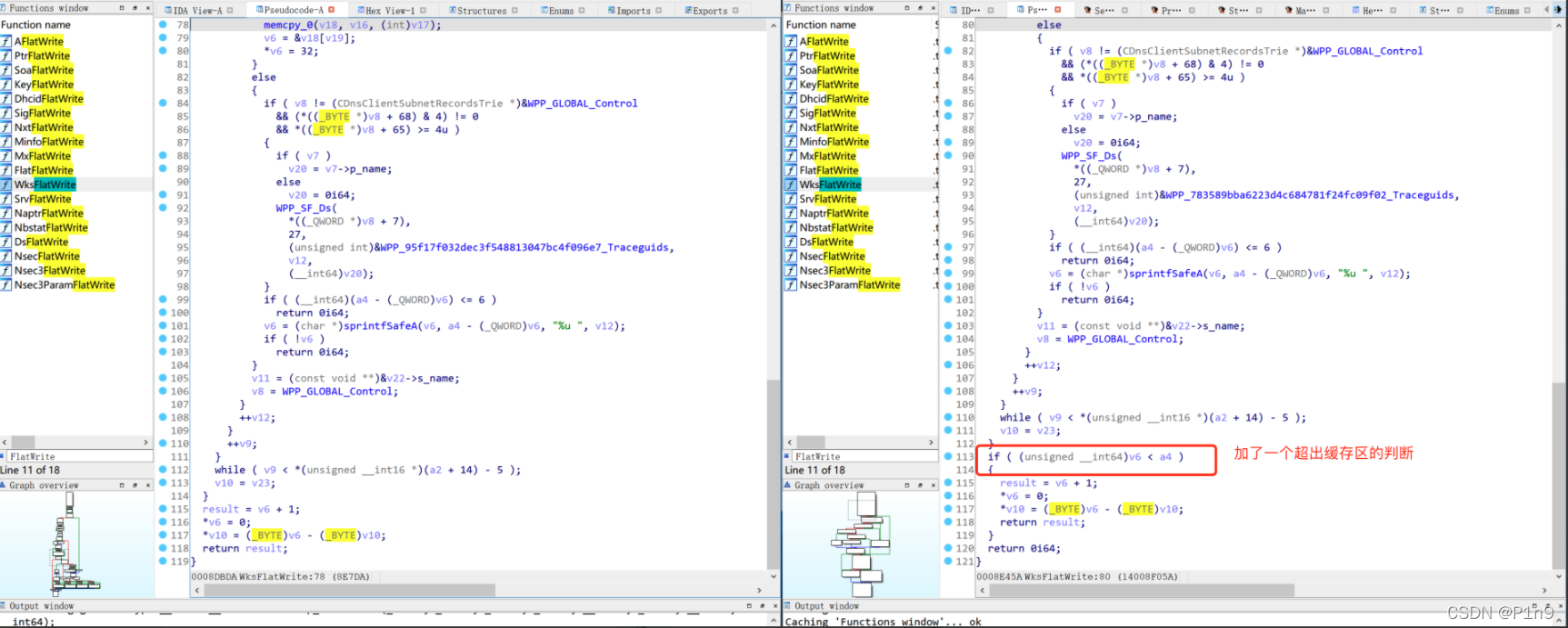The width and height of the screenshot is (1568, 628).
Task: Click the function icon beside SoaFlatWrite in left window
Action: pos(5,70)
